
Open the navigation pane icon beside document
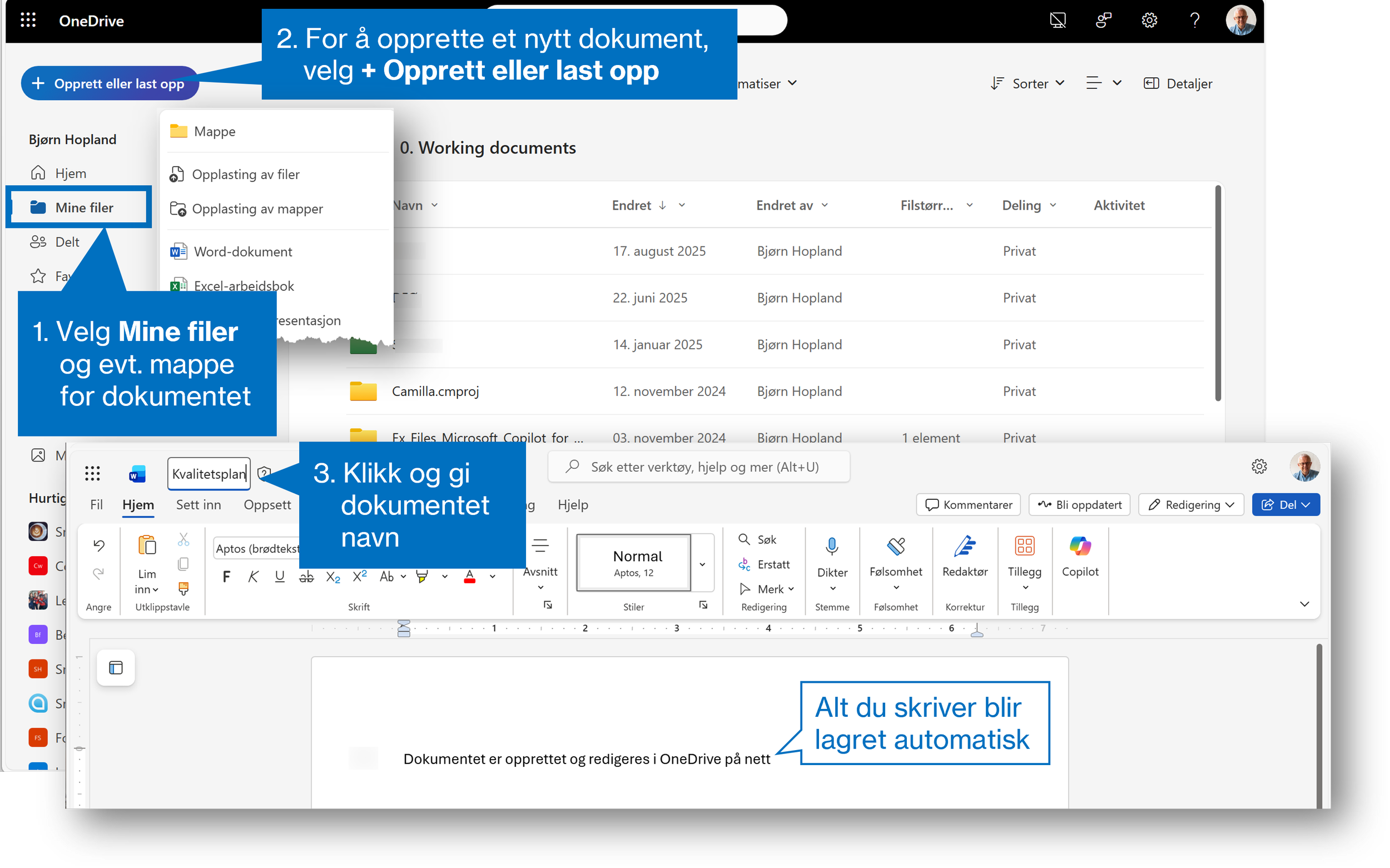click(x=116, y=668)
